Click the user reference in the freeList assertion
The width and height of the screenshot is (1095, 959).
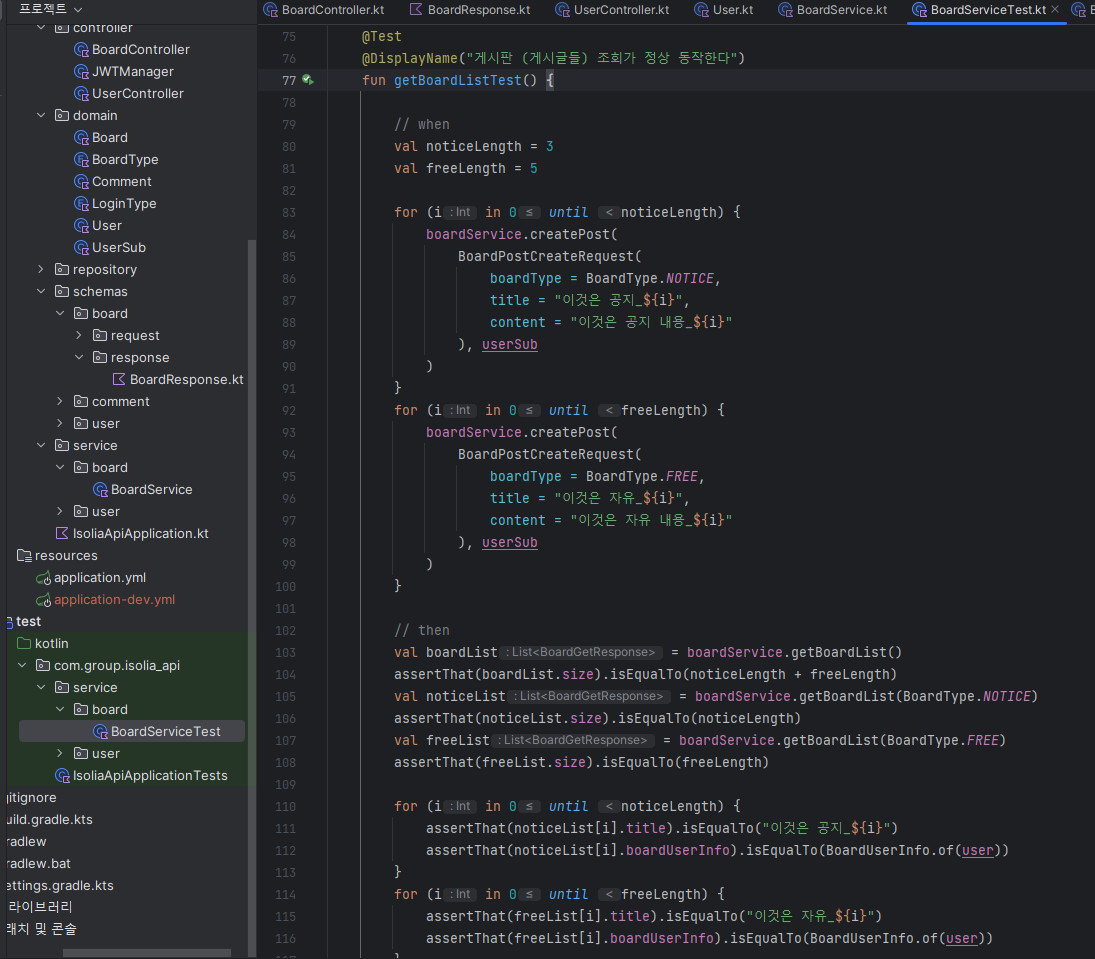(962, 938)
